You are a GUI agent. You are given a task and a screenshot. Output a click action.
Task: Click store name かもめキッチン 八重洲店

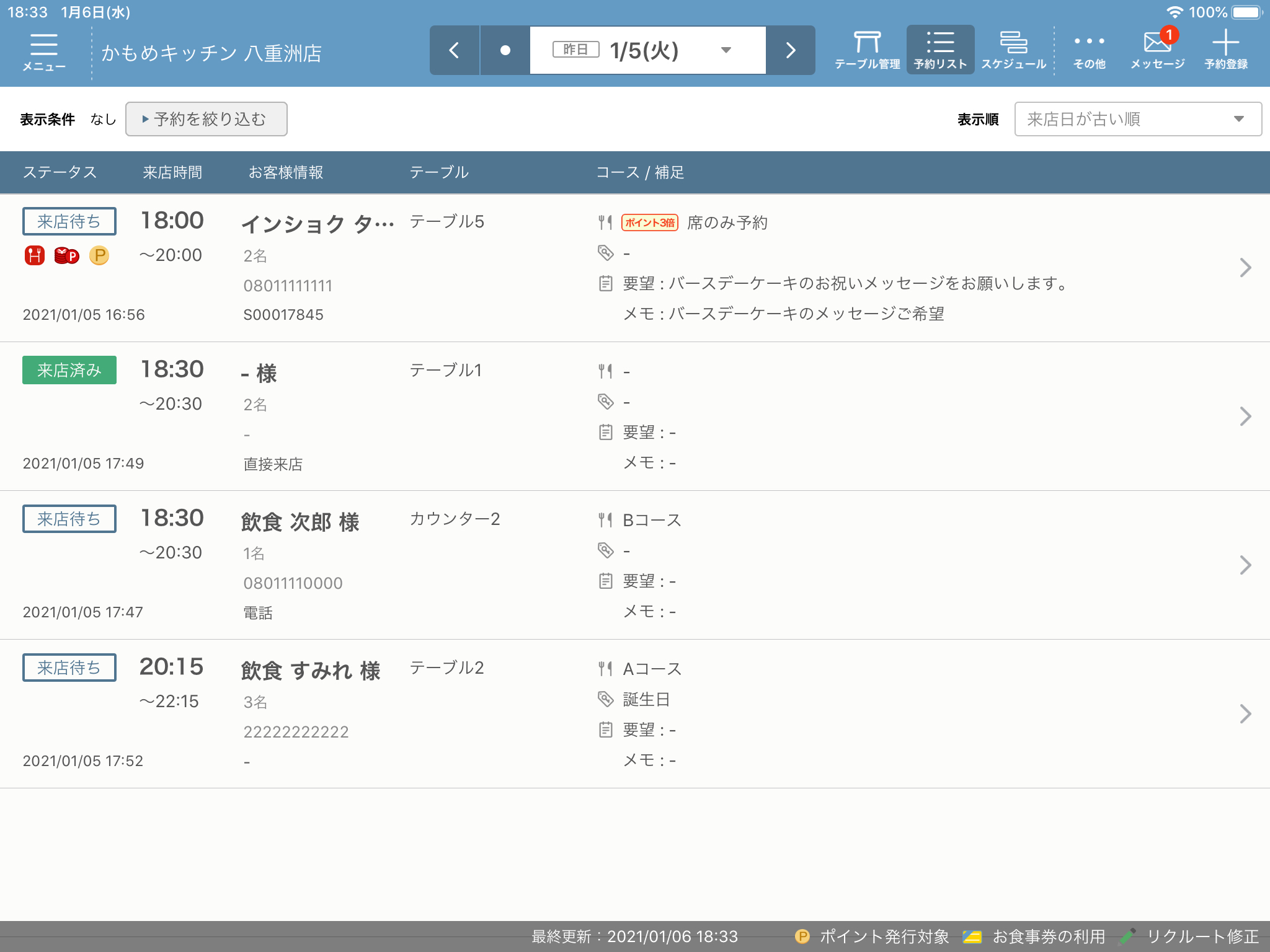point(211,53)
